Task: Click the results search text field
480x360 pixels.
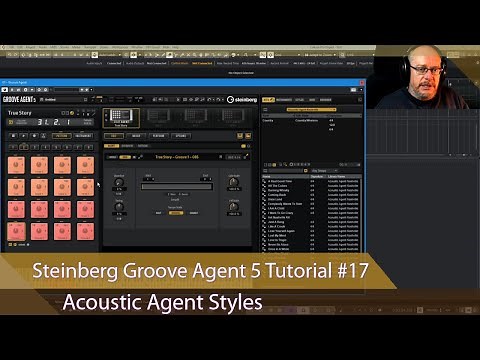Action: [x=286, y=171]
